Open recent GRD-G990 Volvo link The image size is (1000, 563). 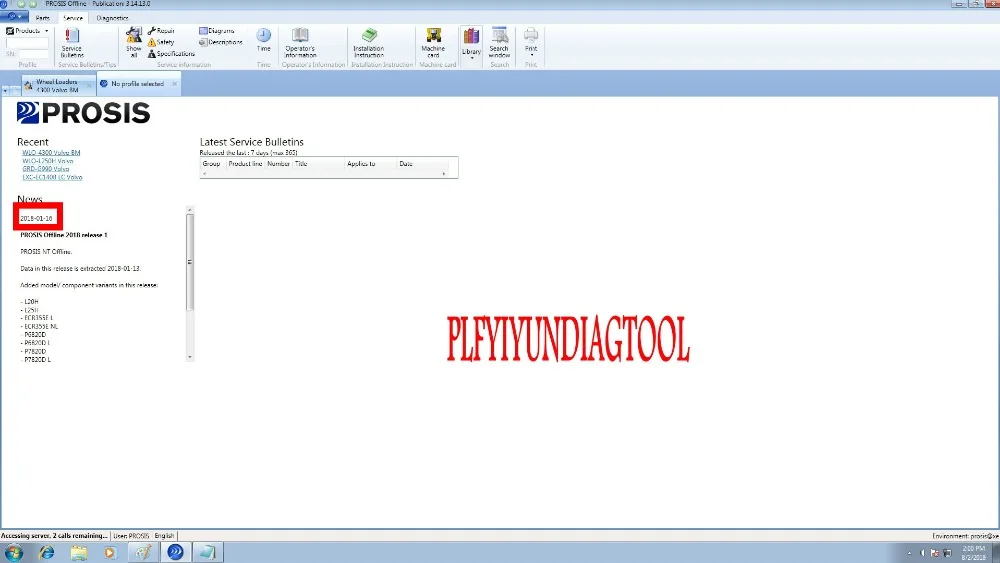46,169
